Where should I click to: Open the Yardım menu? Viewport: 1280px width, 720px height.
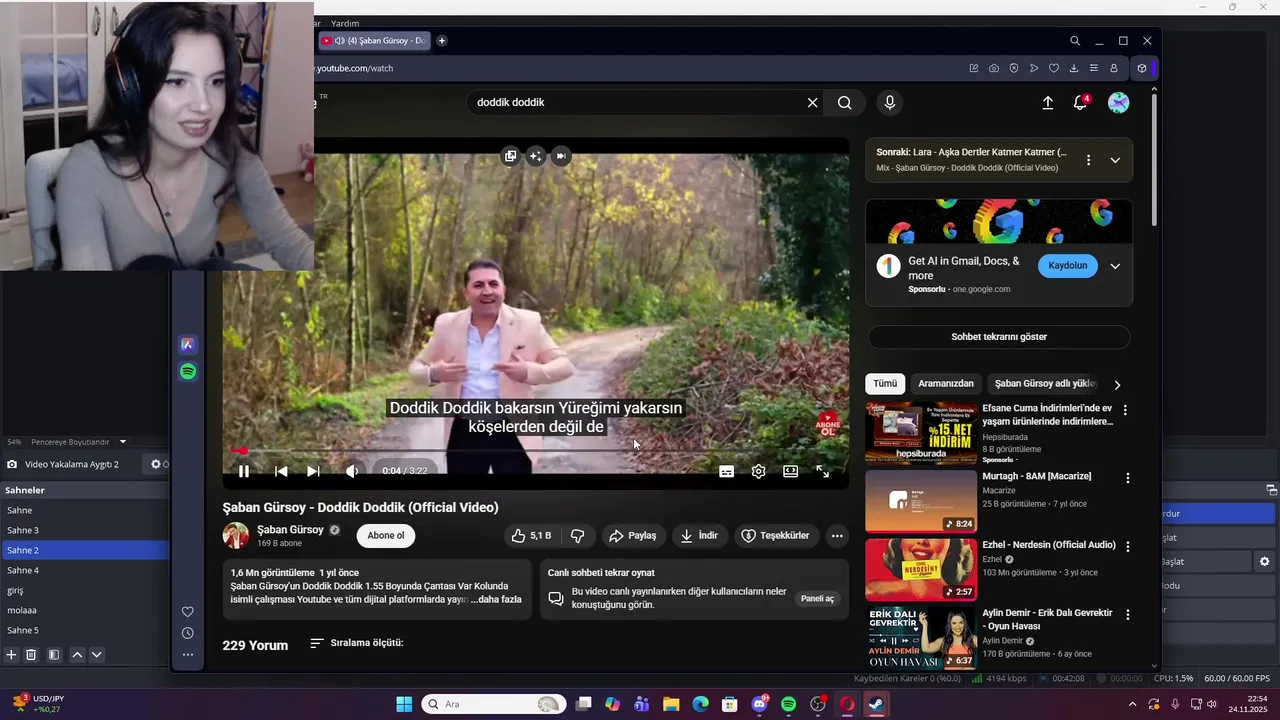345,23
